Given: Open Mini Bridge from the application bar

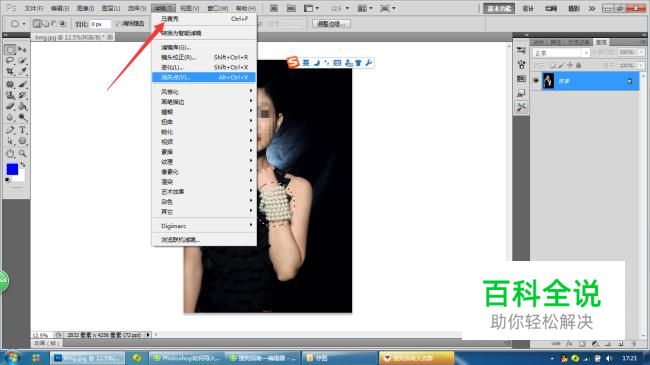Looking at the screenshot, I should (291, 8).
